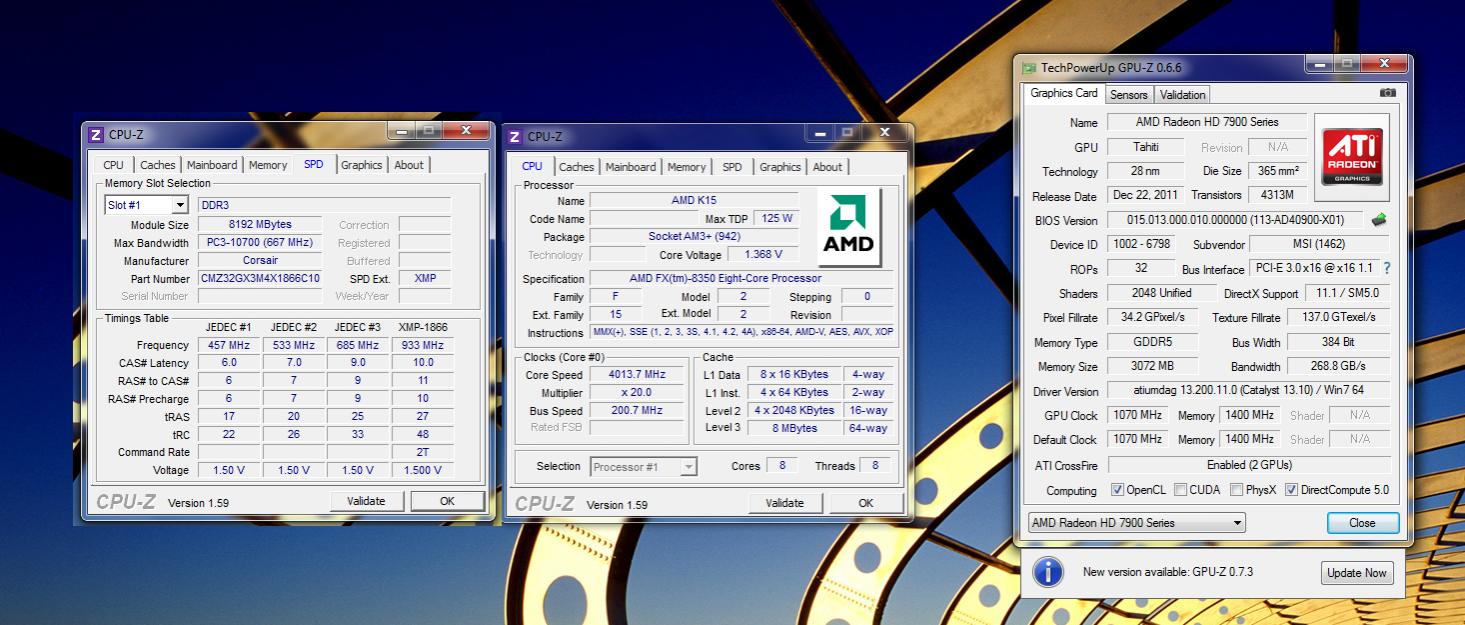Image resolution: width=1465 pixels, height=625 pixels.
Task: Click the GPU Clock value 1070 MHz
Action: pos(1137,415)
